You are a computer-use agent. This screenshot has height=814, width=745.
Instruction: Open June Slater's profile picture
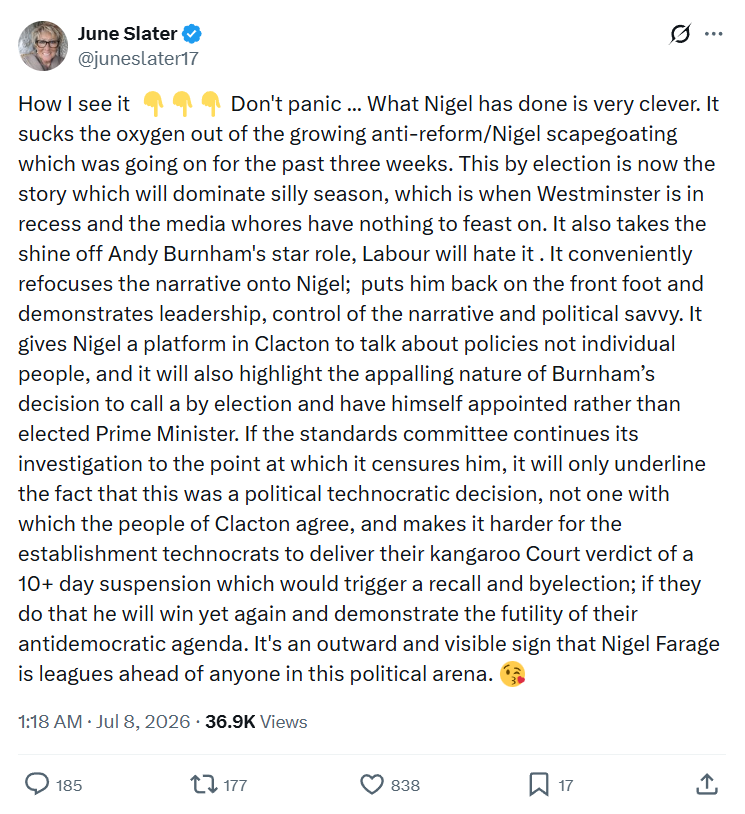43,46
